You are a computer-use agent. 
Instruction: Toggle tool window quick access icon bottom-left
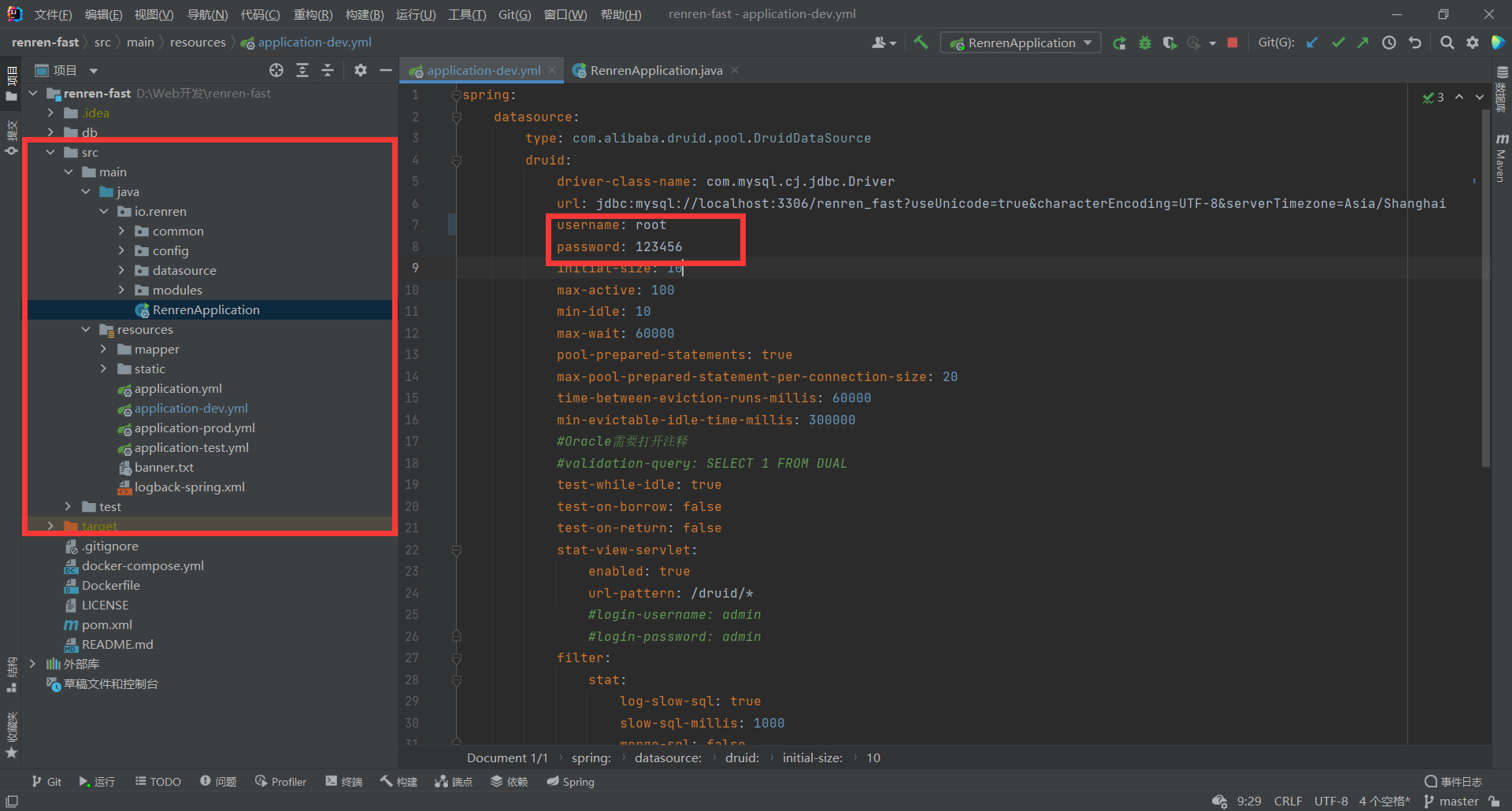12,801
